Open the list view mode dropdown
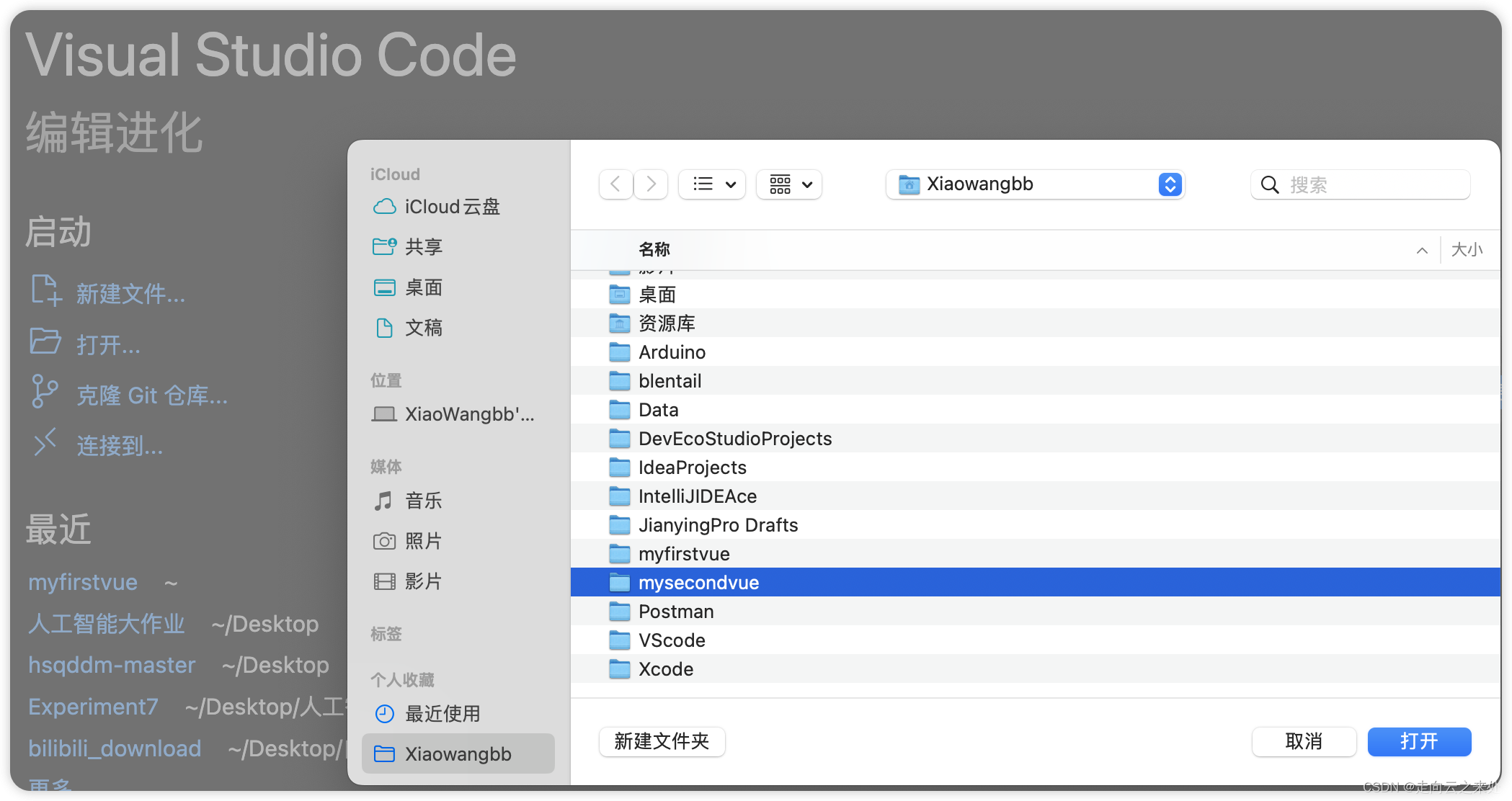Image resolution: width=1512 pixels, height=801 pixels. [712, 184]
